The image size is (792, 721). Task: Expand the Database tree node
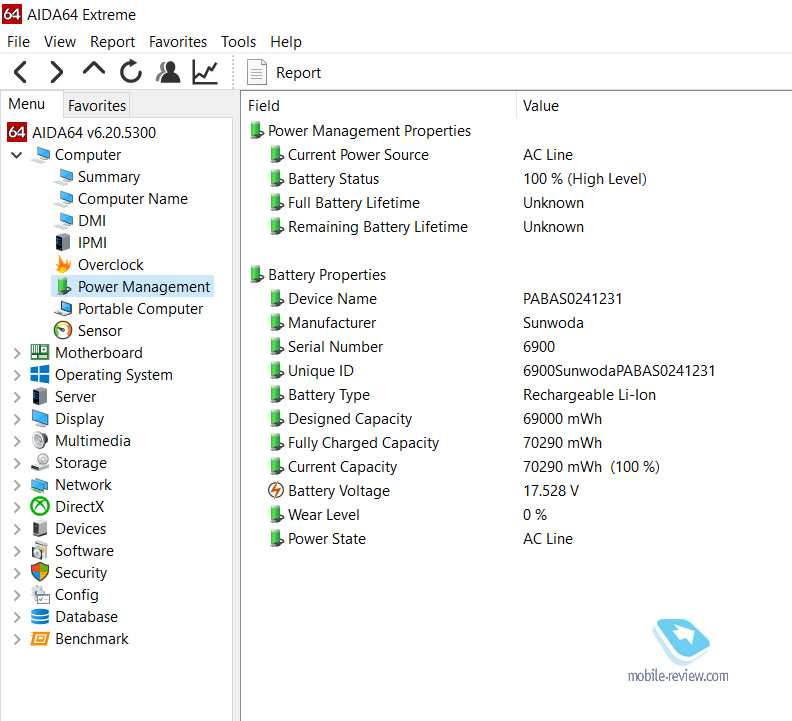click(17, 617)
